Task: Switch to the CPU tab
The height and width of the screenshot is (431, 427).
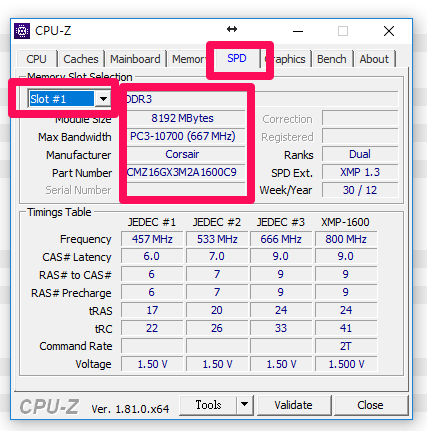Action: click(36, 59)
